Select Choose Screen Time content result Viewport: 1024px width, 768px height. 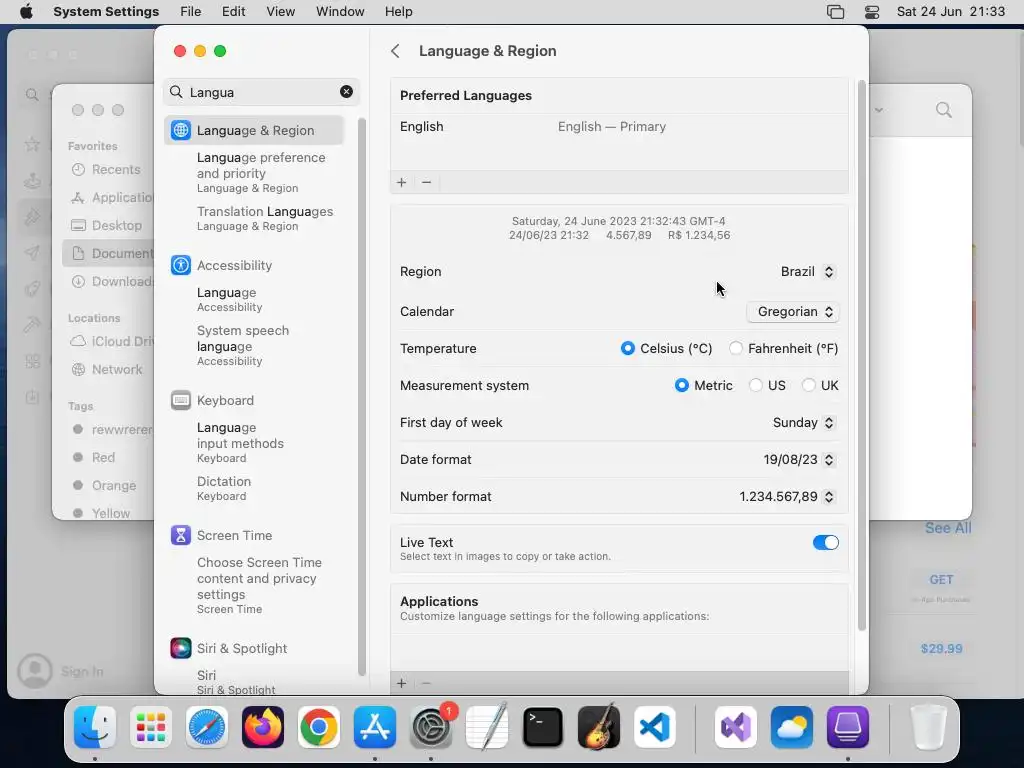260,586
